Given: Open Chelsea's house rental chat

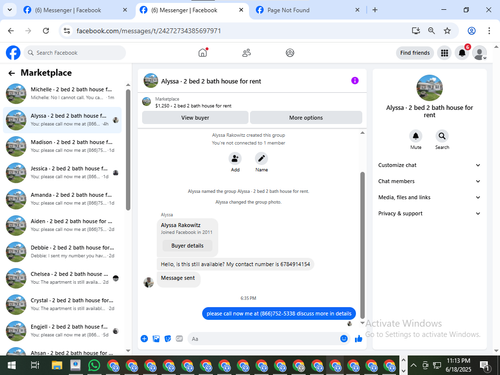Looking at the screenshot, I should pos(62,278).
